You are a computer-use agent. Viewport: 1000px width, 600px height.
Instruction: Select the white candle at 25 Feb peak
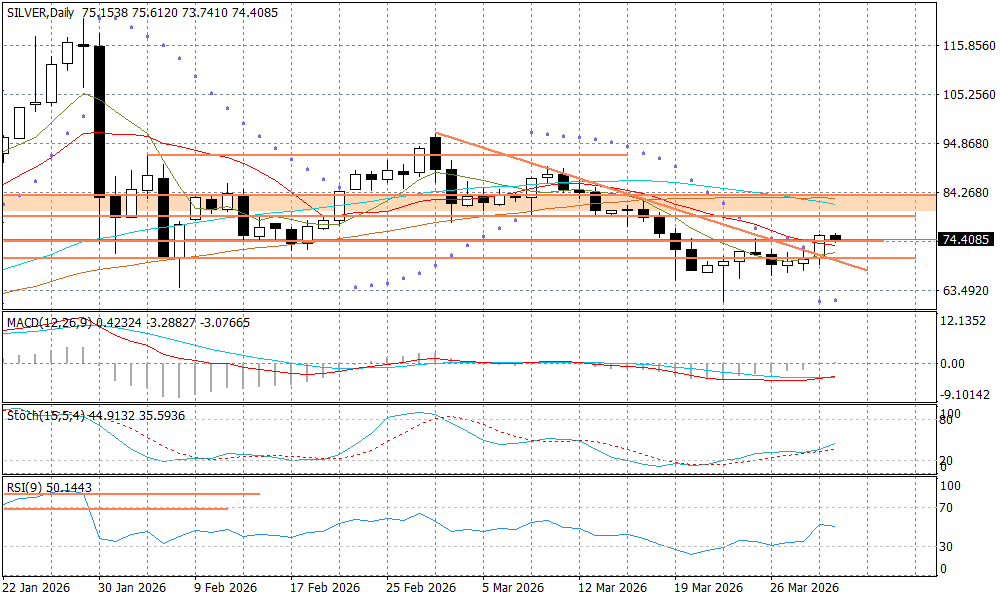coord(420,160)
